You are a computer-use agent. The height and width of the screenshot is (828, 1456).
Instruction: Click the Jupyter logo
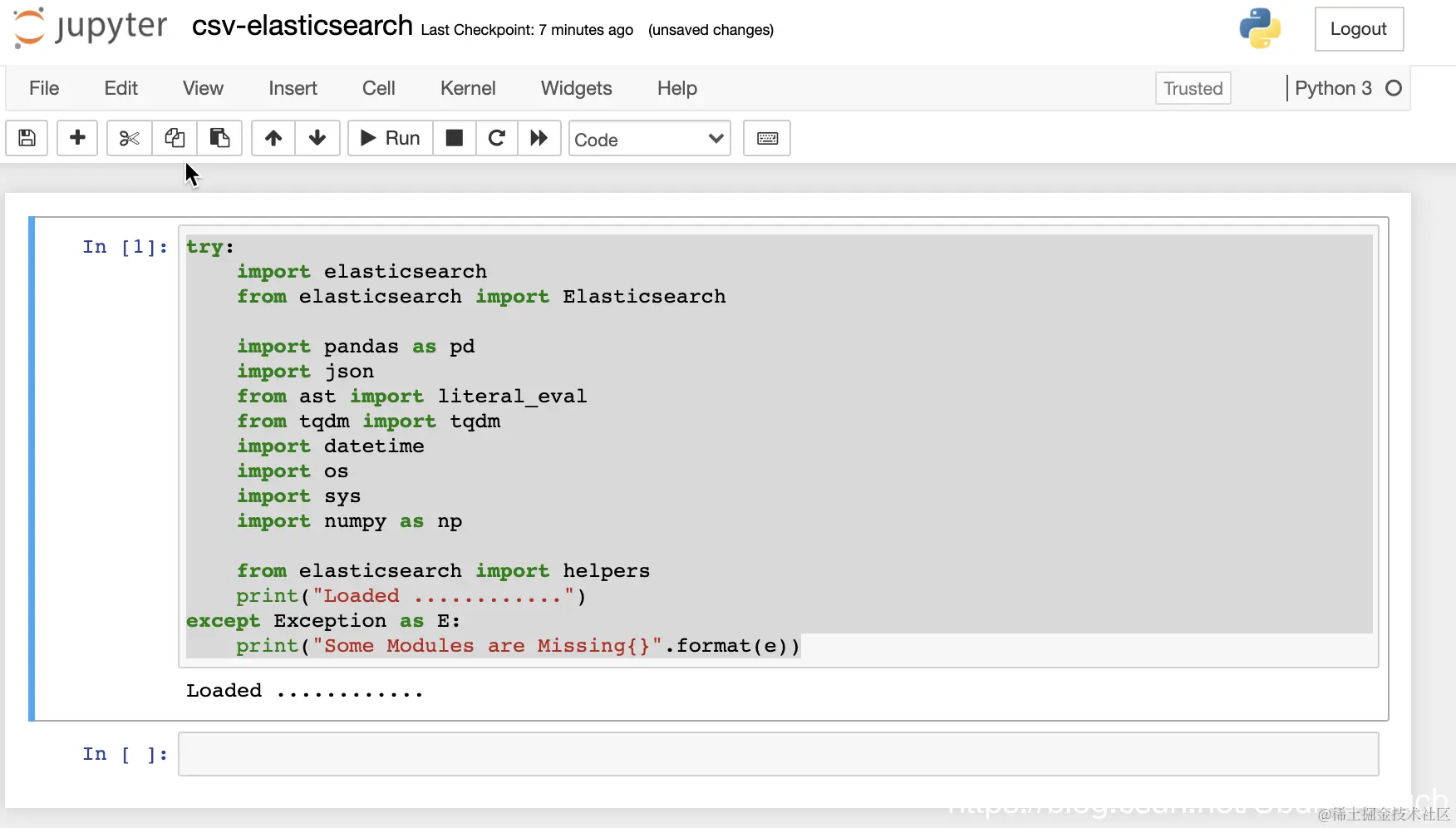91,27
